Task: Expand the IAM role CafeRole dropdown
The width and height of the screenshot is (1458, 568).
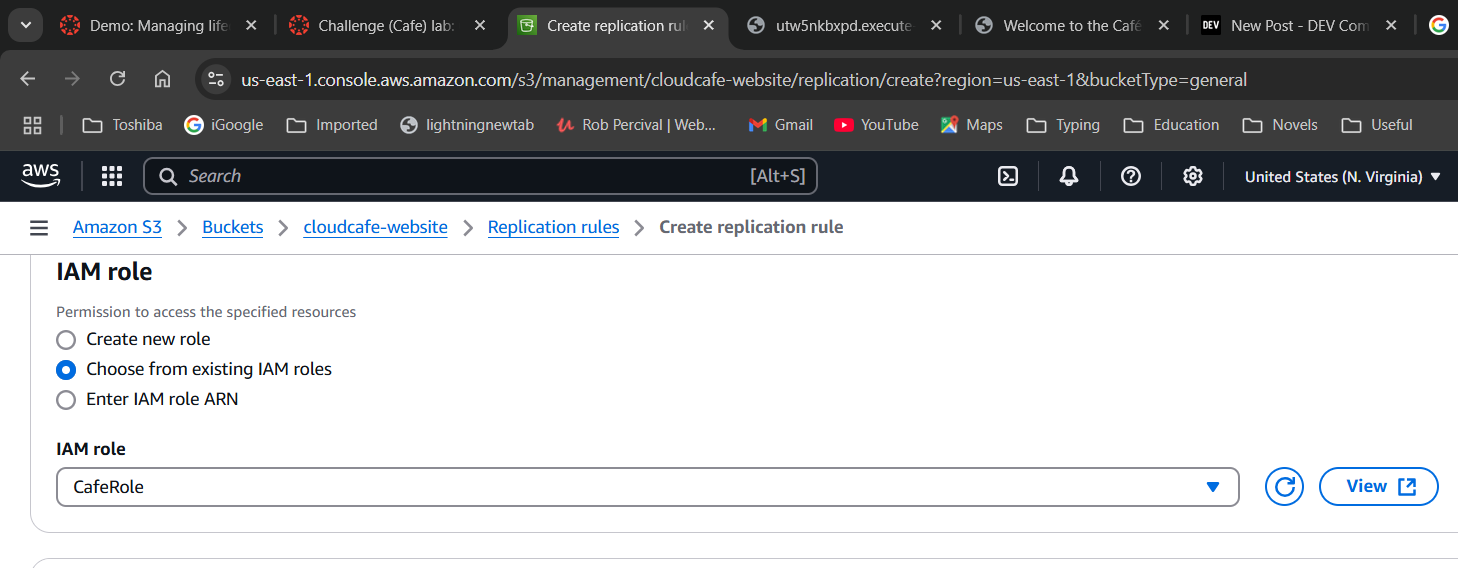Action: point(648,487)
